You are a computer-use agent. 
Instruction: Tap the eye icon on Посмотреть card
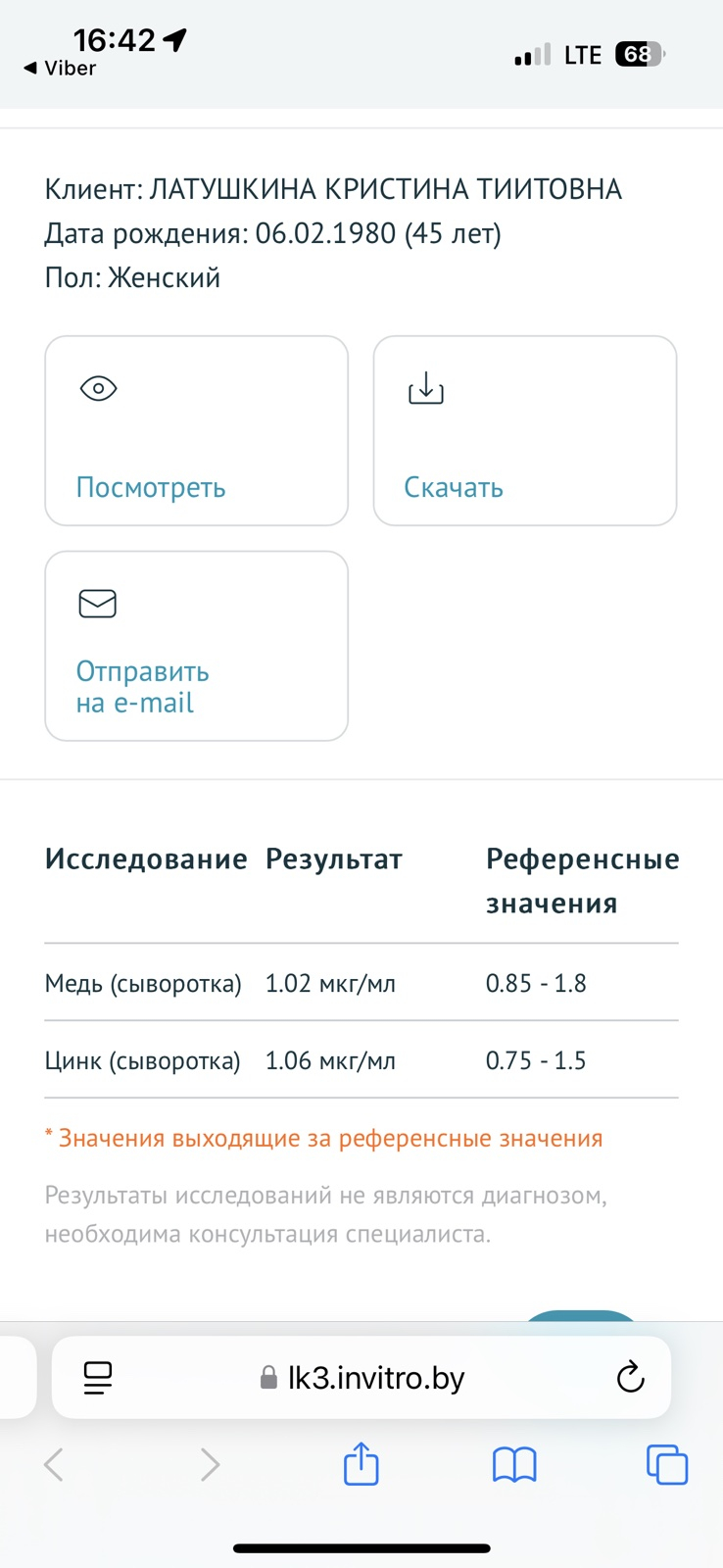coord(98,389)
